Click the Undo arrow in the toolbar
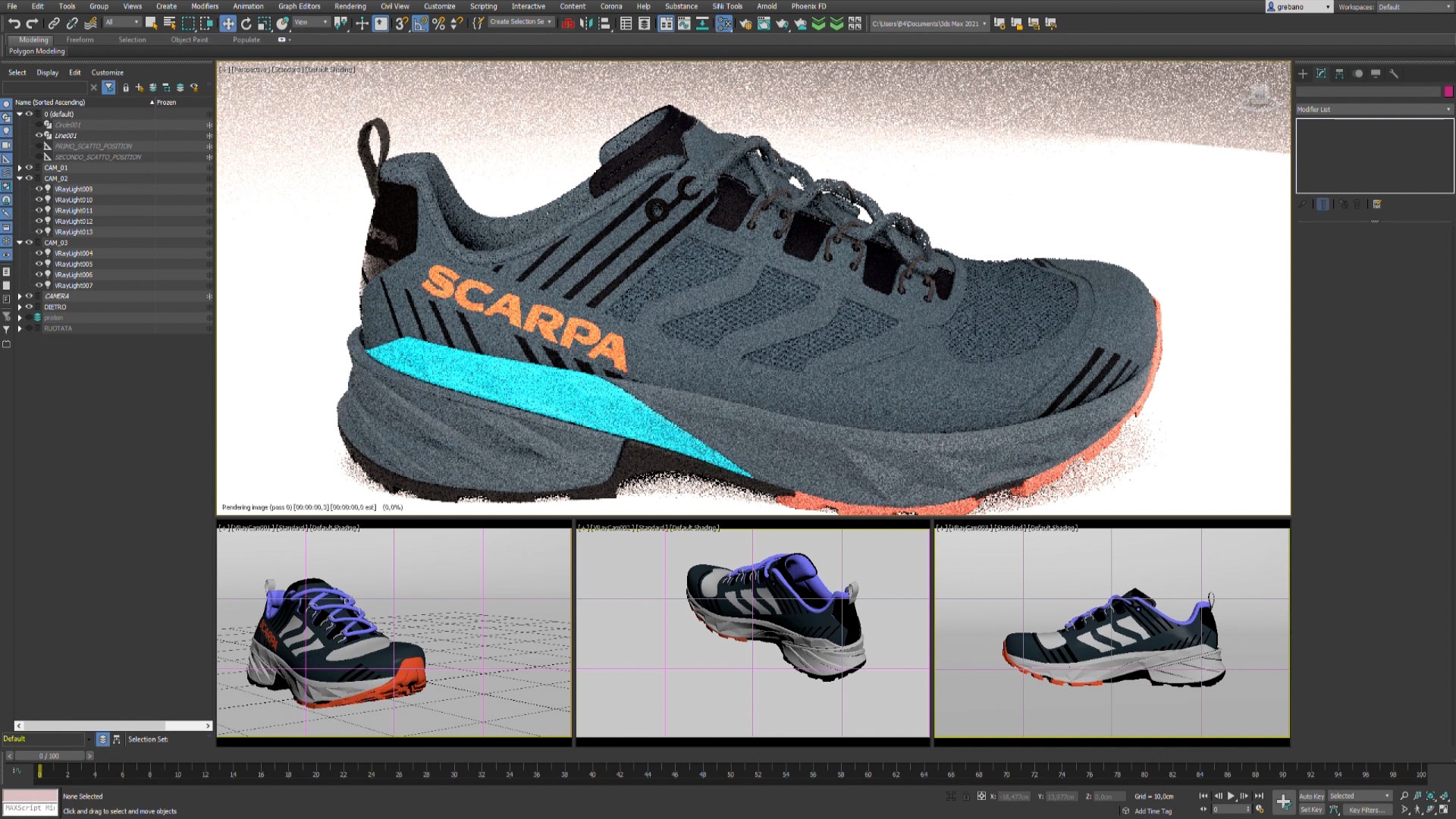 [x=14, y=24]
